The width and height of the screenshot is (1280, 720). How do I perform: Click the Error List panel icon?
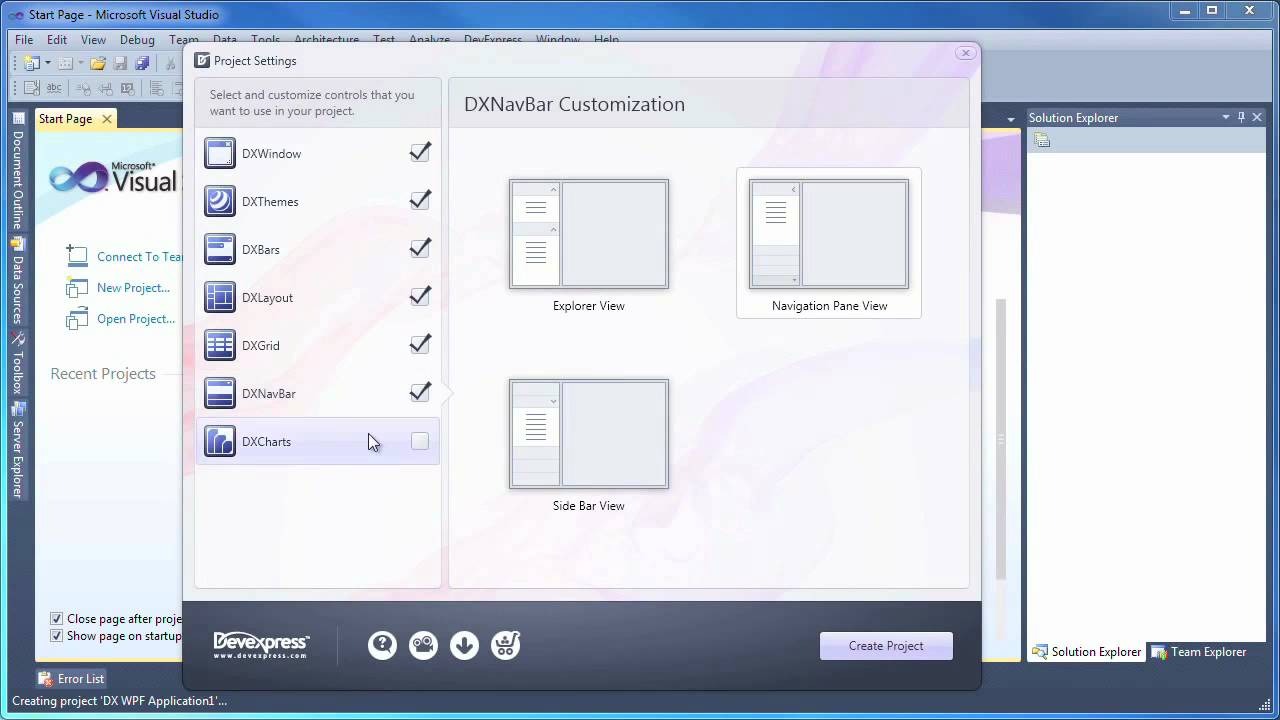[44, 678]
